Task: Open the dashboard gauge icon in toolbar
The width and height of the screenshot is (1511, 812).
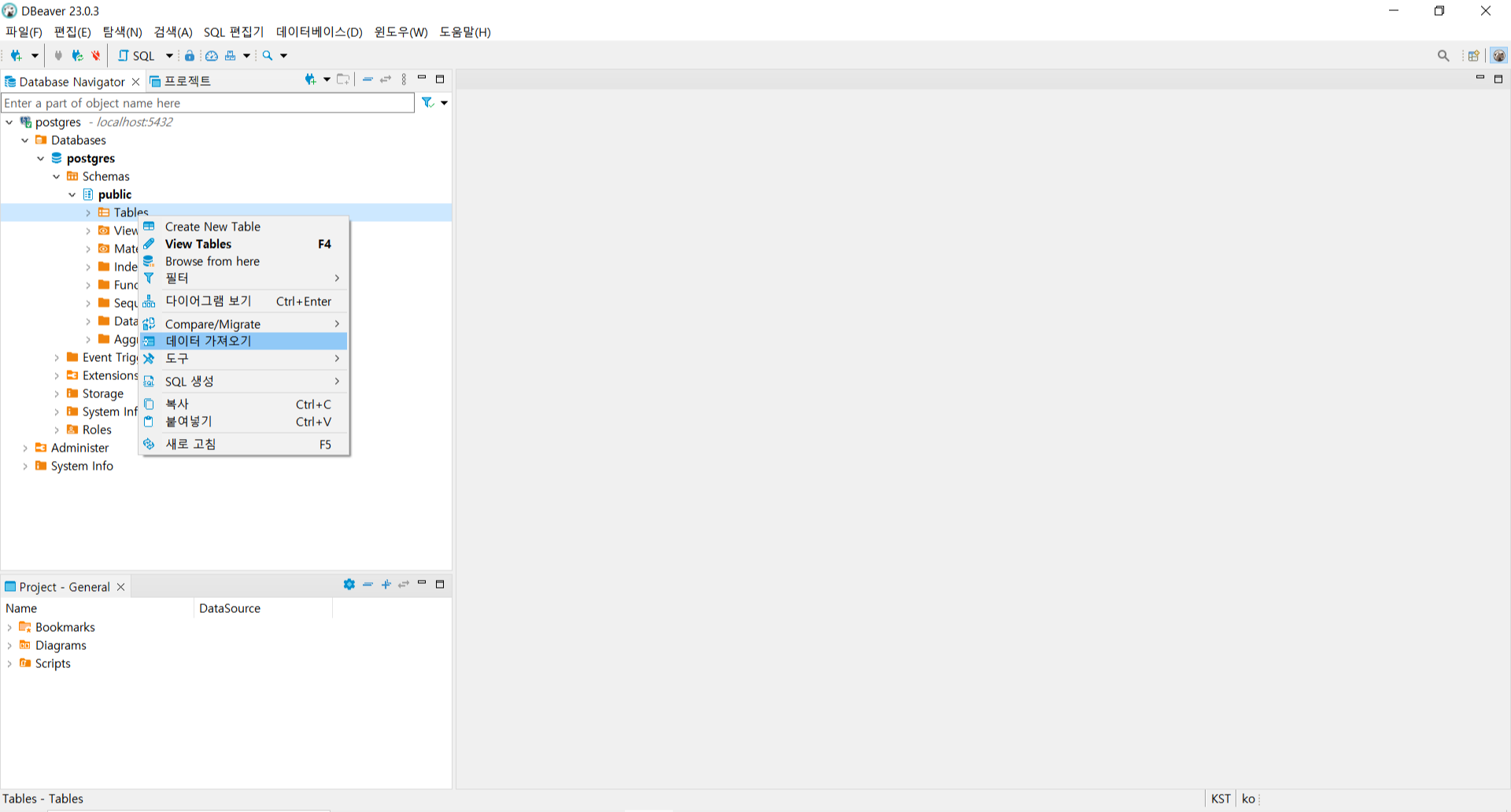Action: pyautogui.click(x=212, y=56)
